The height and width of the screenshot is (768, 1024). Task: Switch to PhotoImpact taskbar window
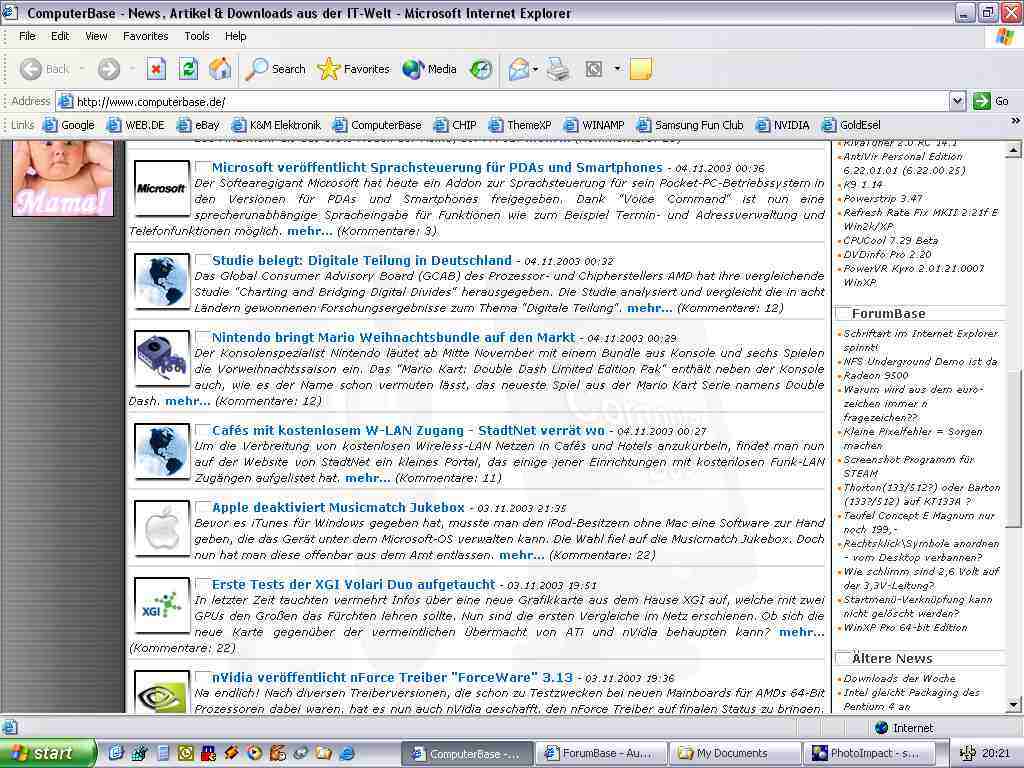coord(870,753)
